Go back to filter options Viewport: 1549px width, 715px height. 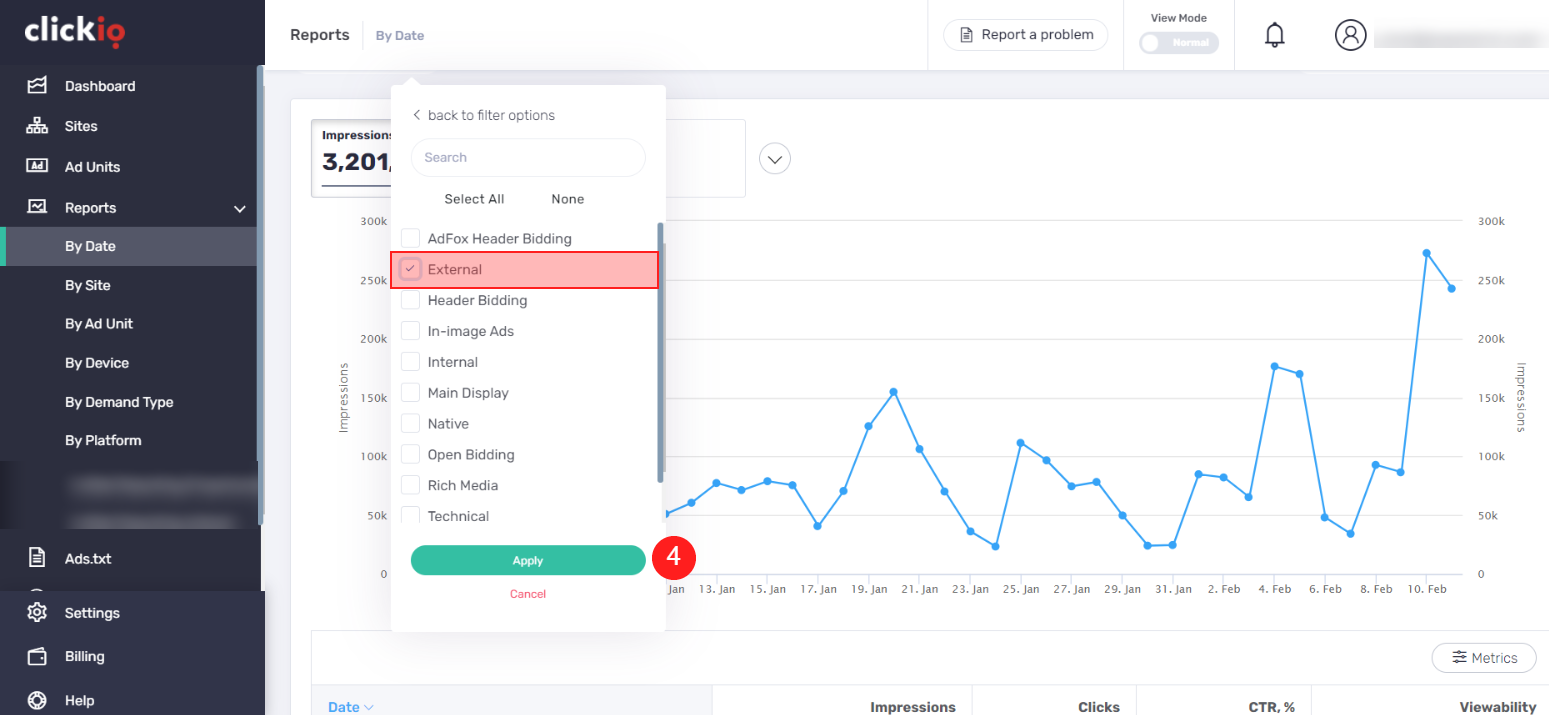pos(483,115)
